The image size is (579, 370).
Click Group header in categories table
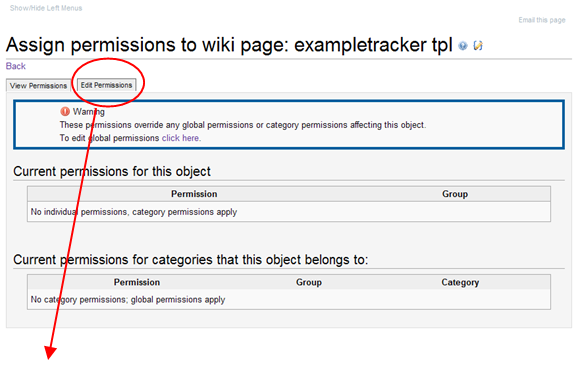coord(309,282)
